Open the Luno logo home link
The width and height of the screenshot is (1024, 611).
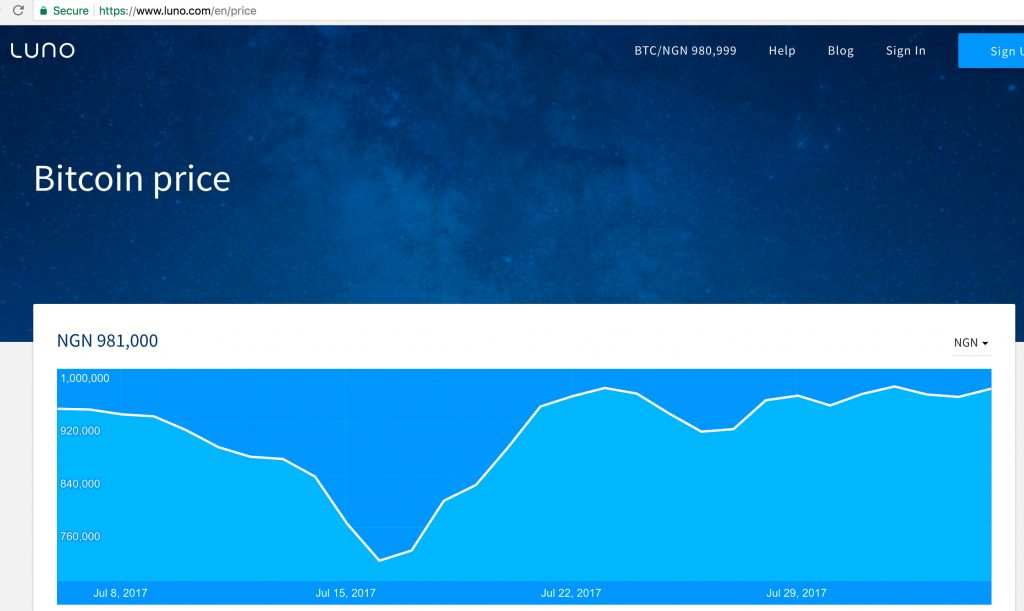[42, 50]
